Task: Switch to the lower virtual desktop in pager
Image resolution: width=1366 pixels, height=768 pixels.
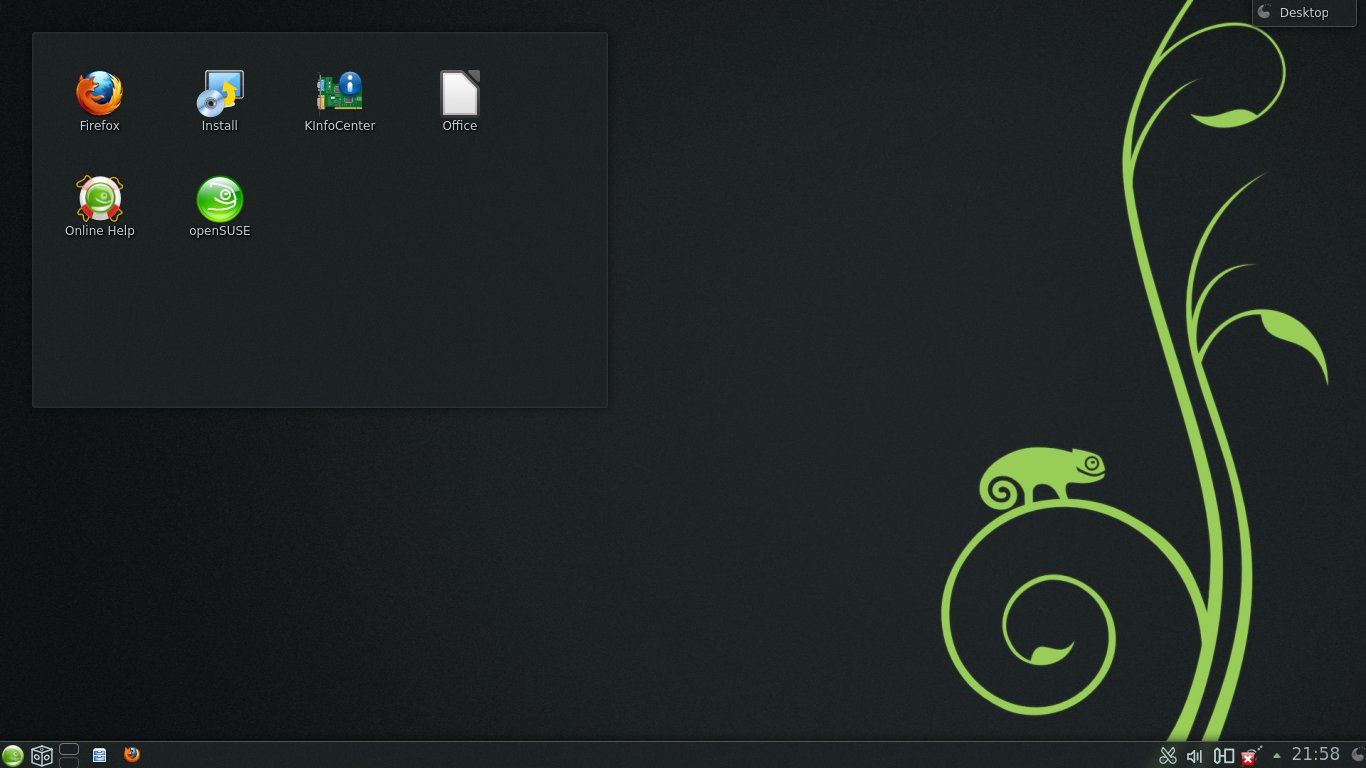Action: (69, 762)
